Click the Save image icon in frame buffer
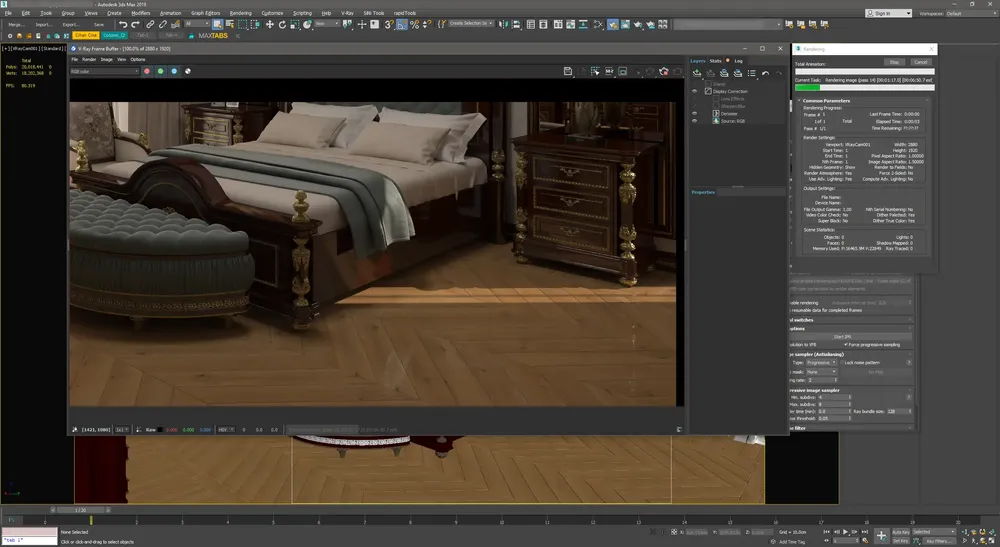 pyautogui.click(x=568, y=71)
